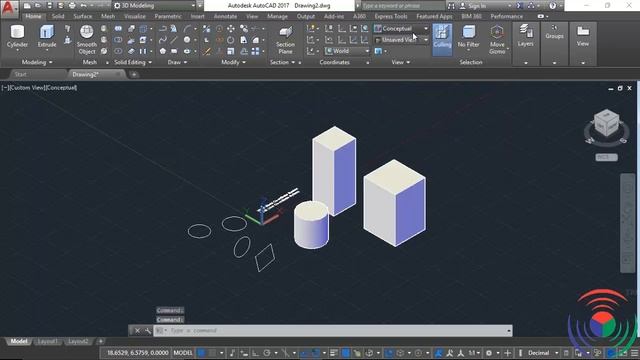The image size is (640, 360).
Task: Toggle lineweight display in status bar
Action: 333,353
